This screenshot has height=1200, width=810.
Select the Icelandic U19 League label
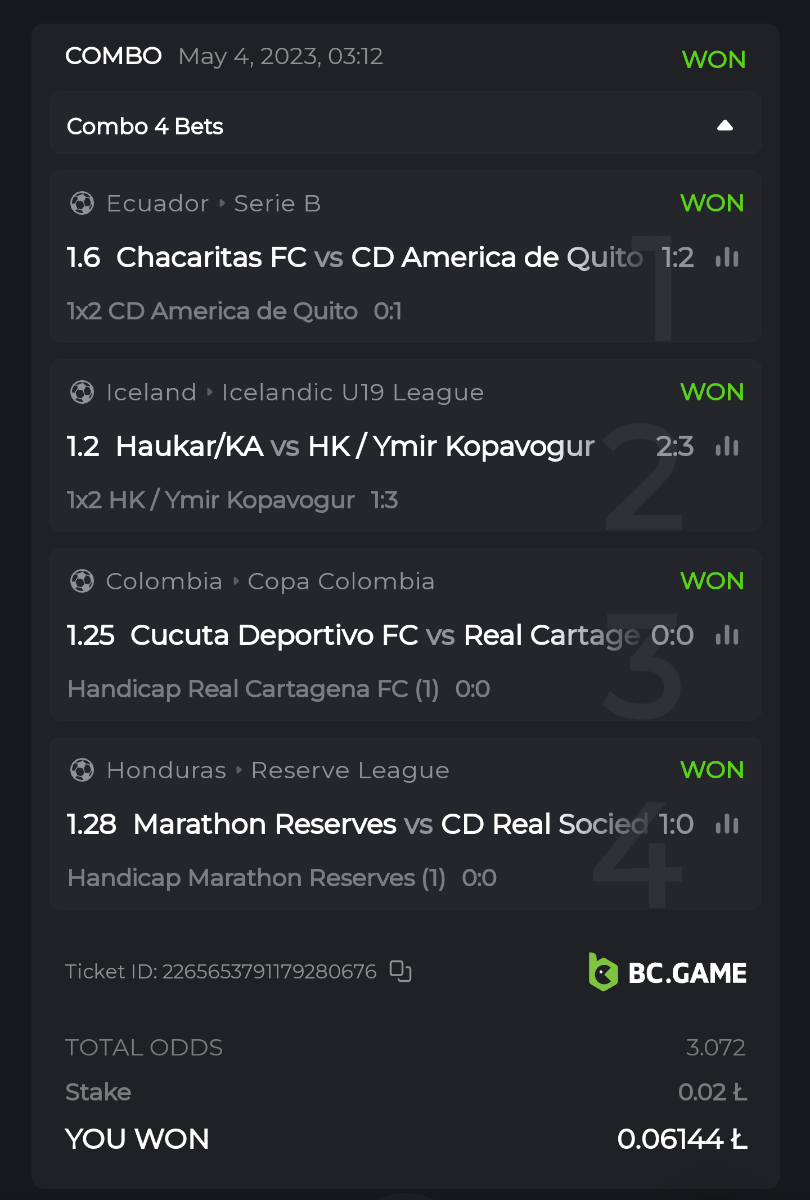point(352,393)
